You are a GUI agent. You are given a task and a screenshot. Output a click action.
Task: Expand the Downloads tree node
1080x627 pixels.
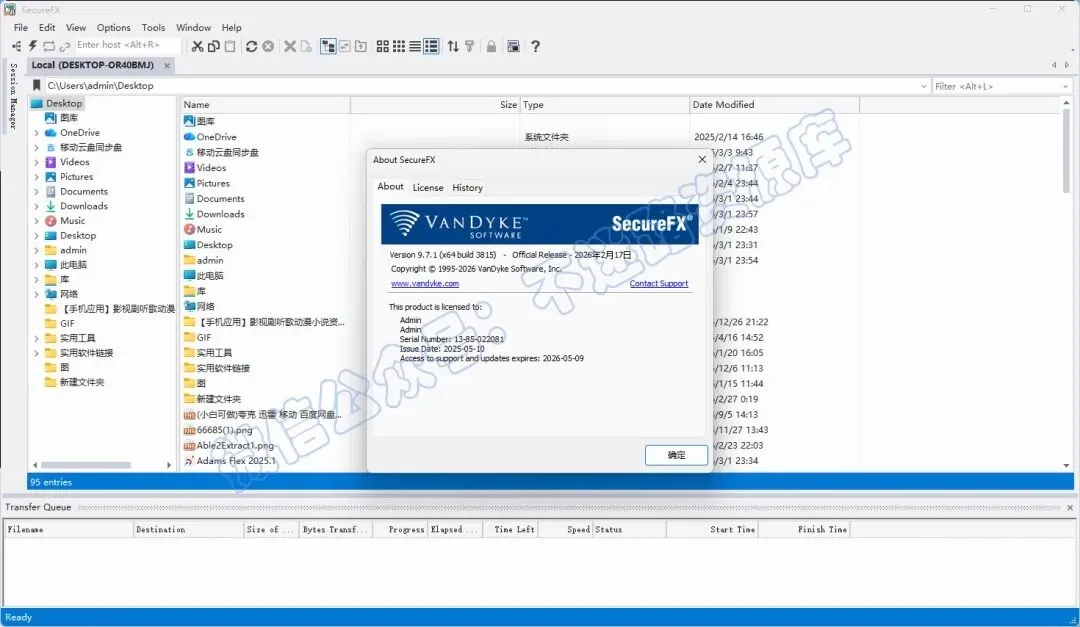pyautogui.click(x=37, y=206)
